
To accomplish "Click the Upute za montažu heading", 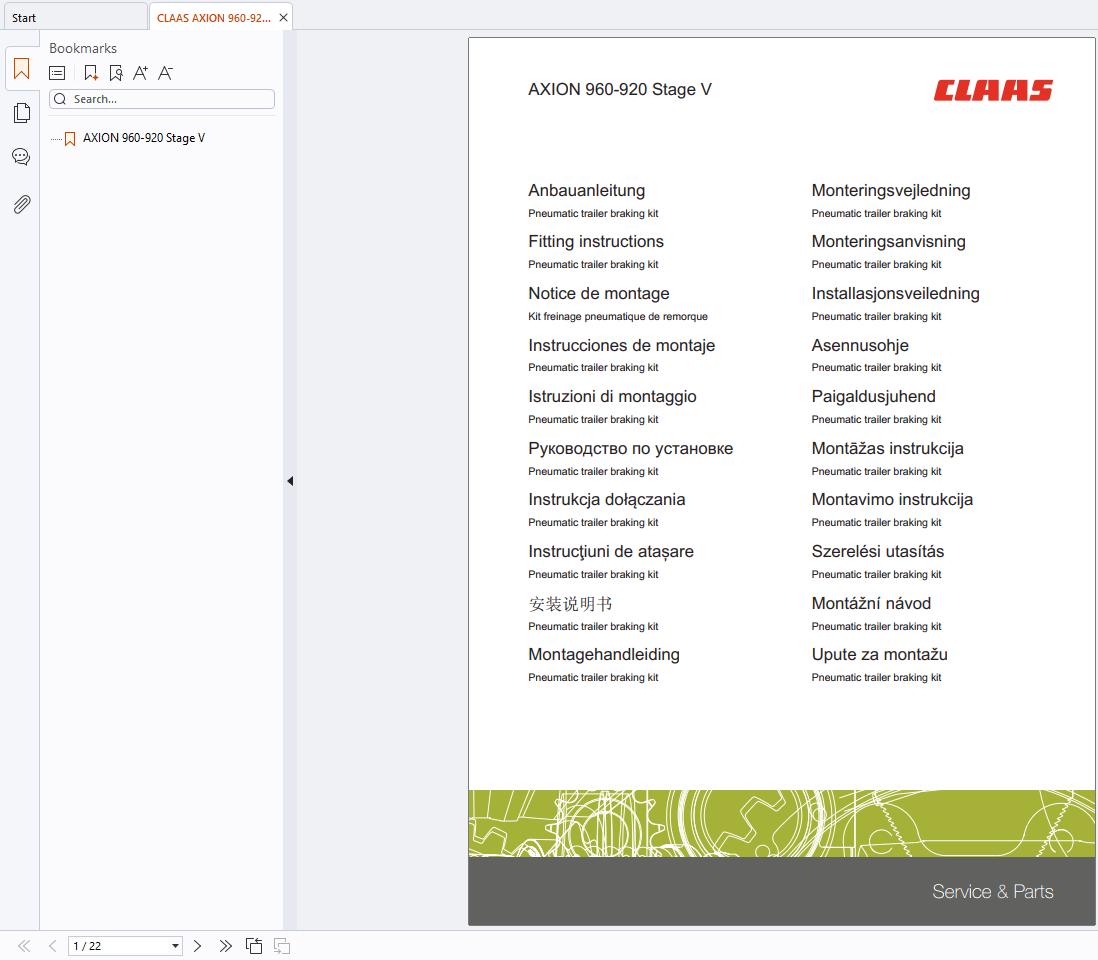I will point(880,655).
